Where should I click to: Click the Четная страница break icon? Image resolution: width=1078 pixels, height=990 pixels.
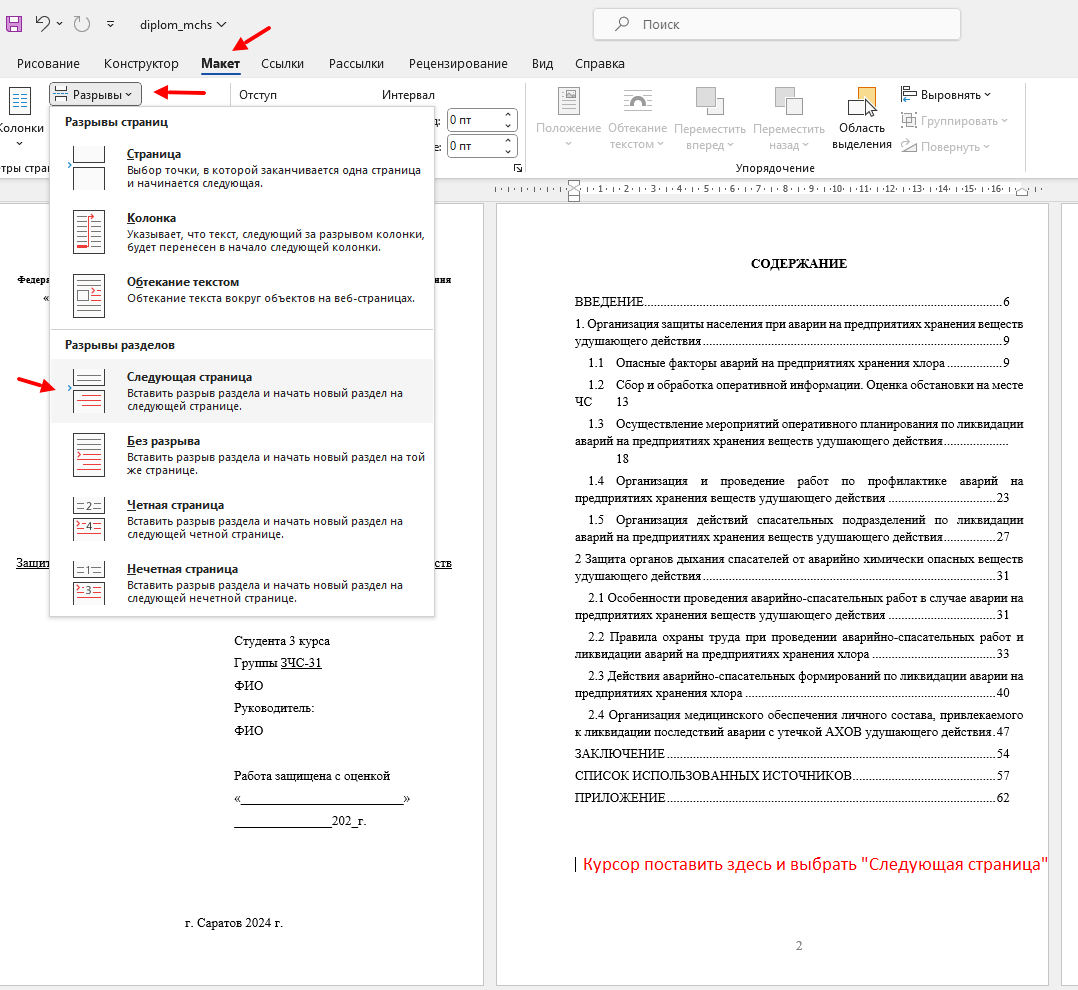coord(89,518)
